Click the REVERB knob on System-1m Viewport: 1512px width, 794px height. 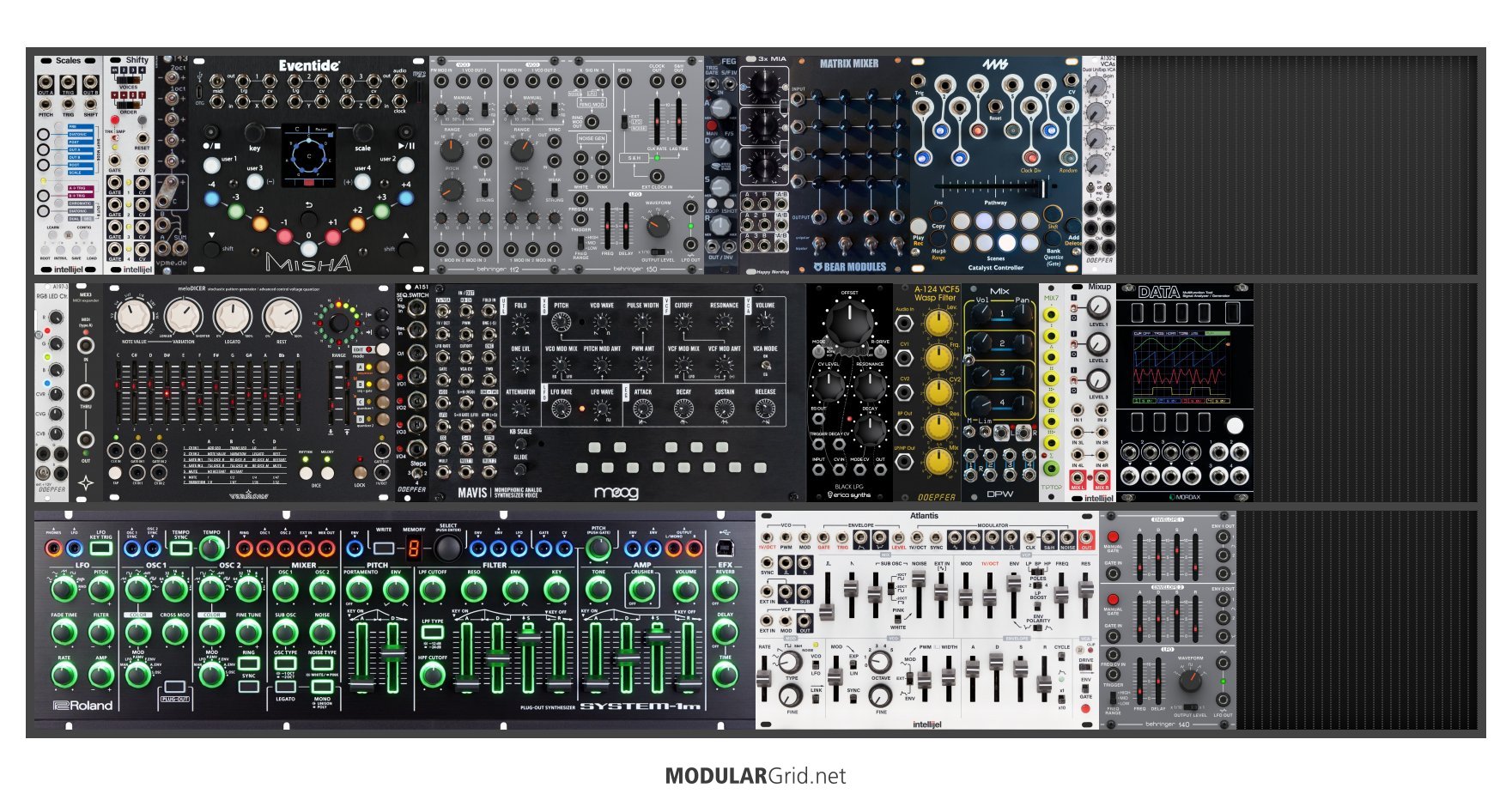tap(725, 590)
